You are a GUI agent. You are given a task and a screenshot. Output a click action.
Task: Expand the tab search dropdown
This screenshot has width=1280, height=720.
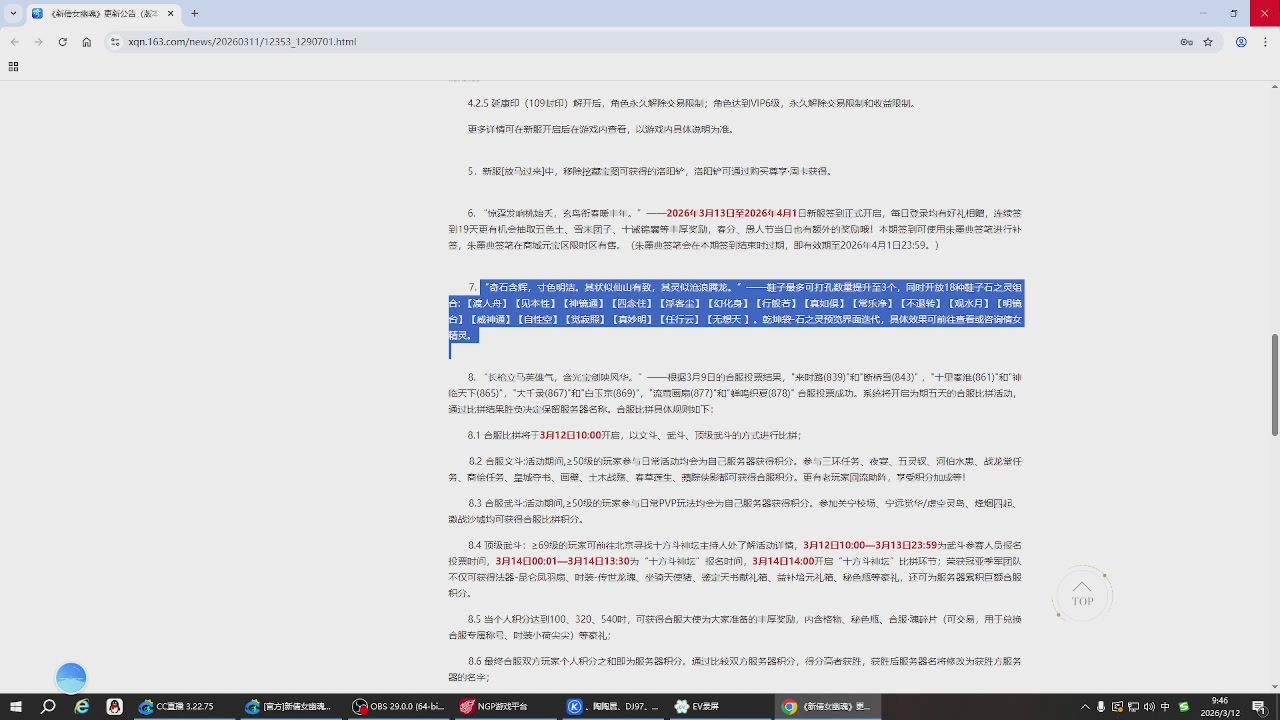point(13,13)
